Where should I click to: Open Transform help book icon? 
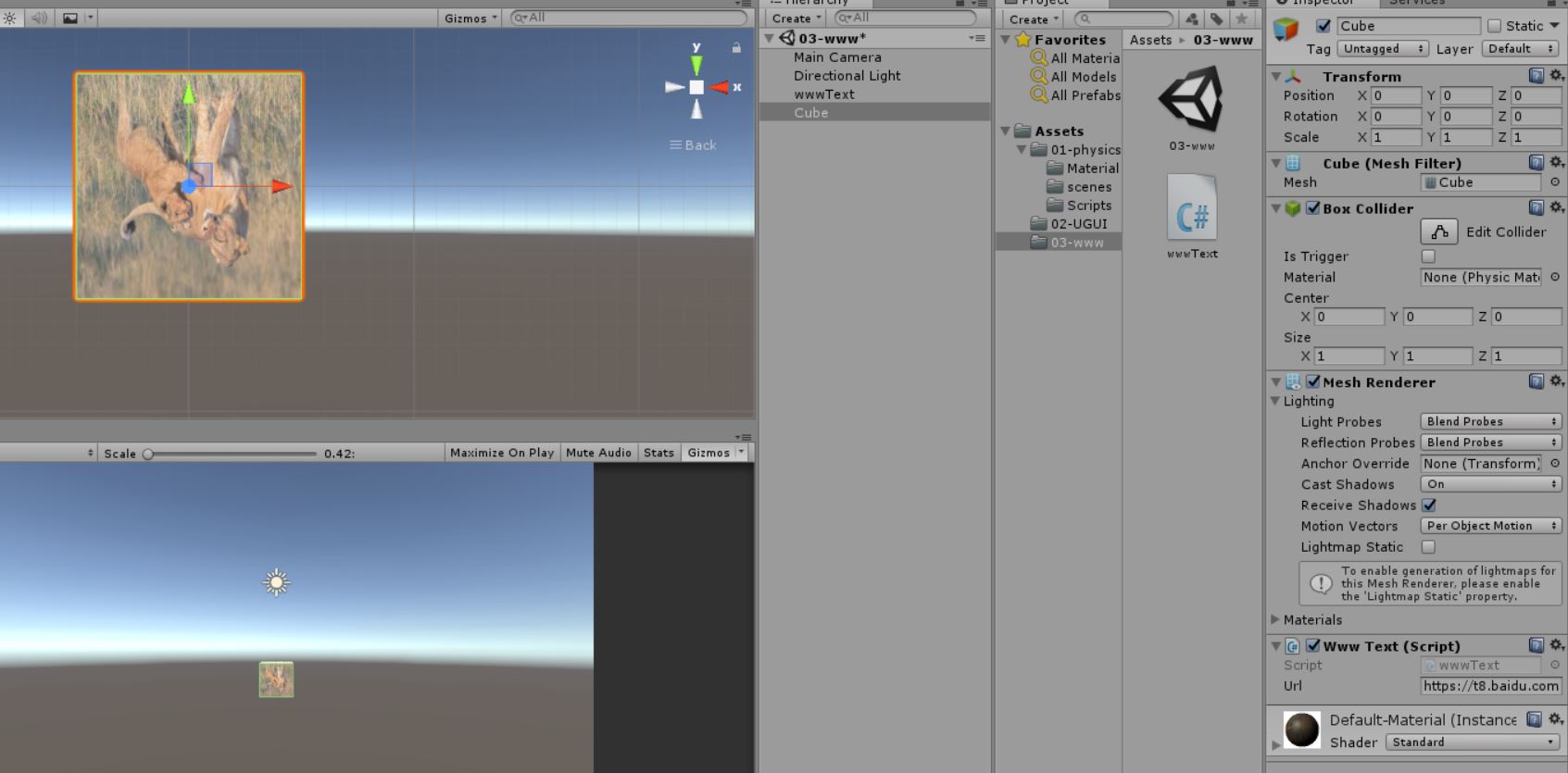[1537, 76]
